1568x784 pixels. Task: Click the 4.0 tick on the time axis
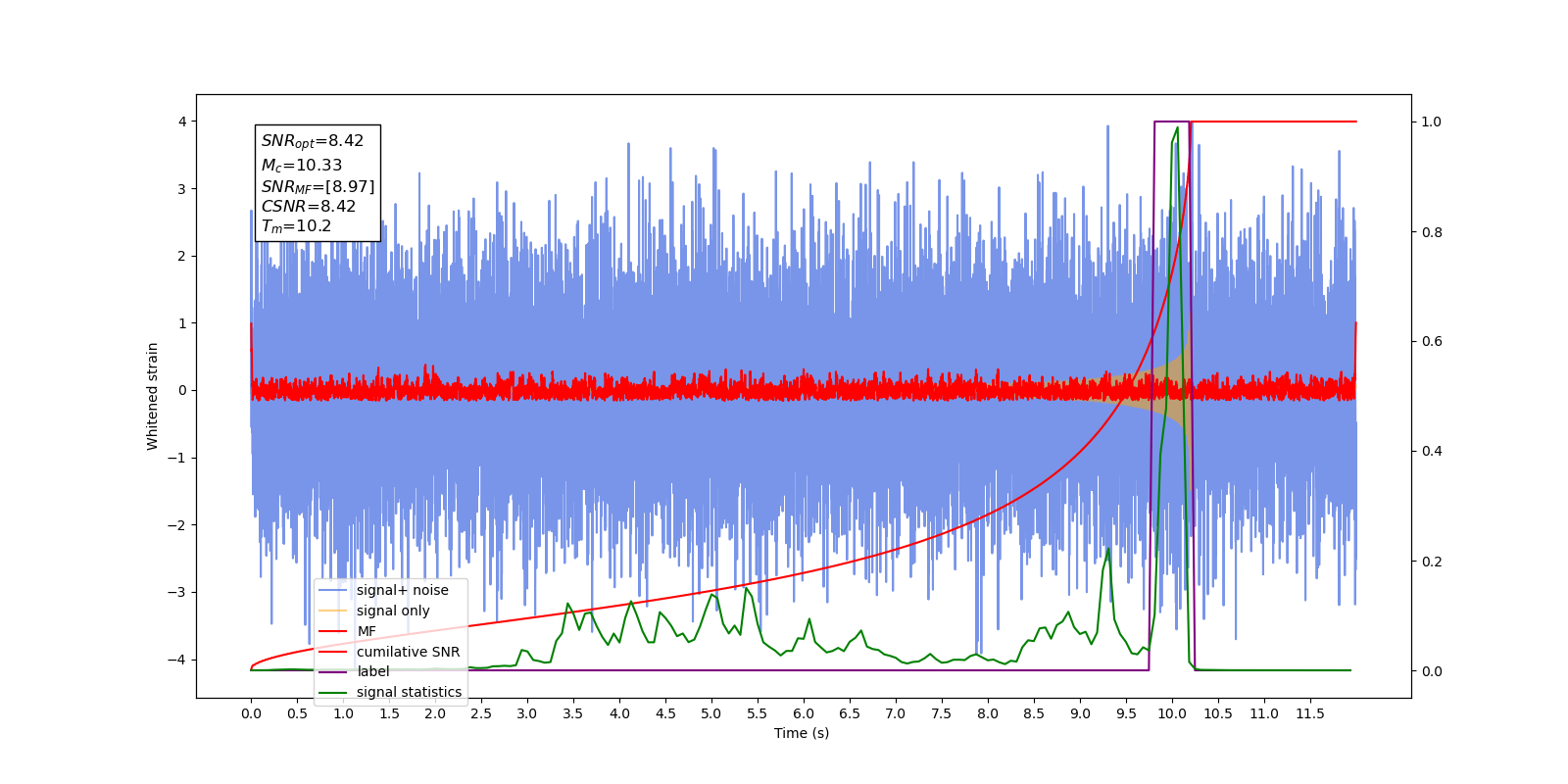619,713
